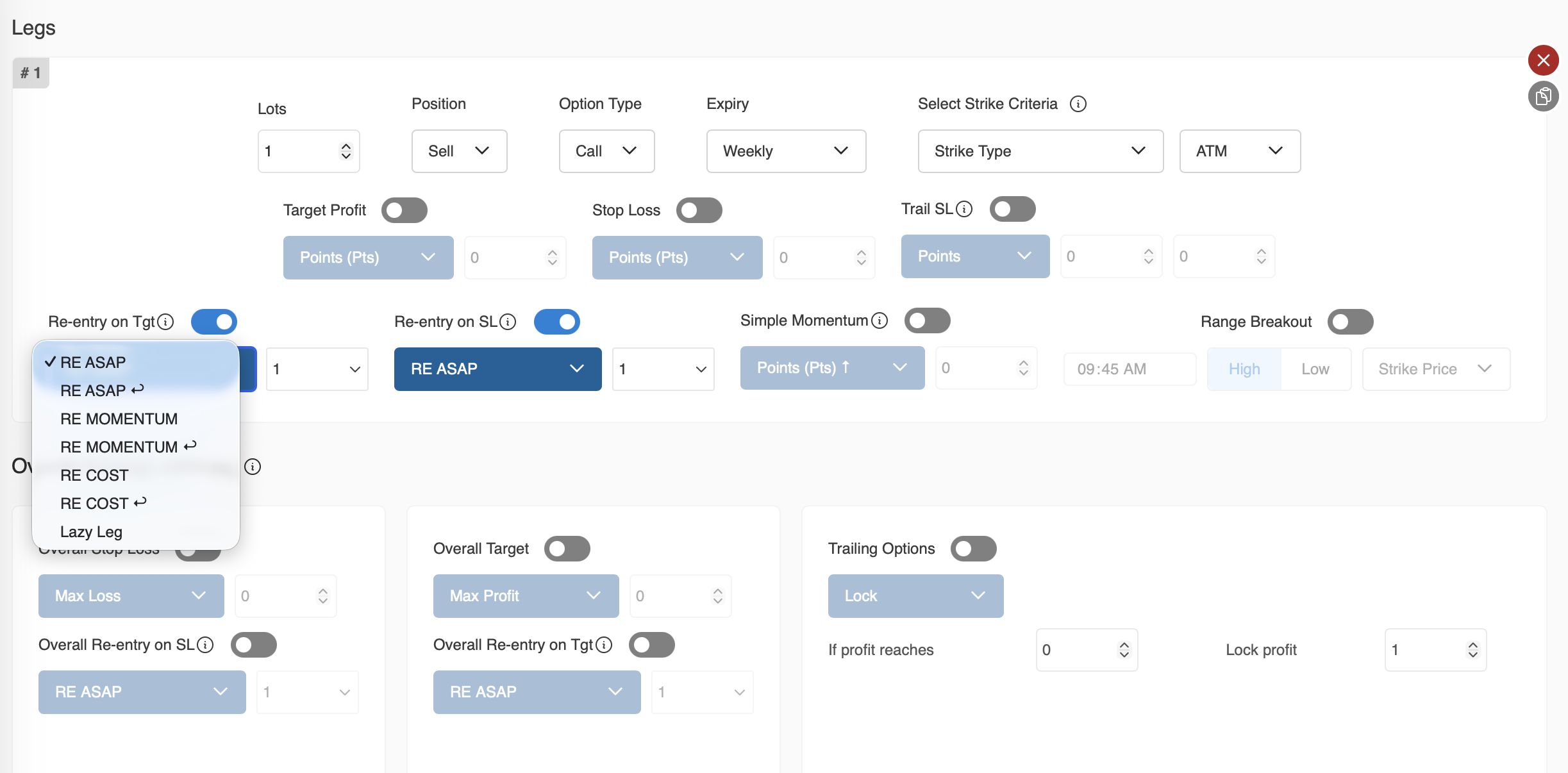Select the Low range button

[1315, 369]
